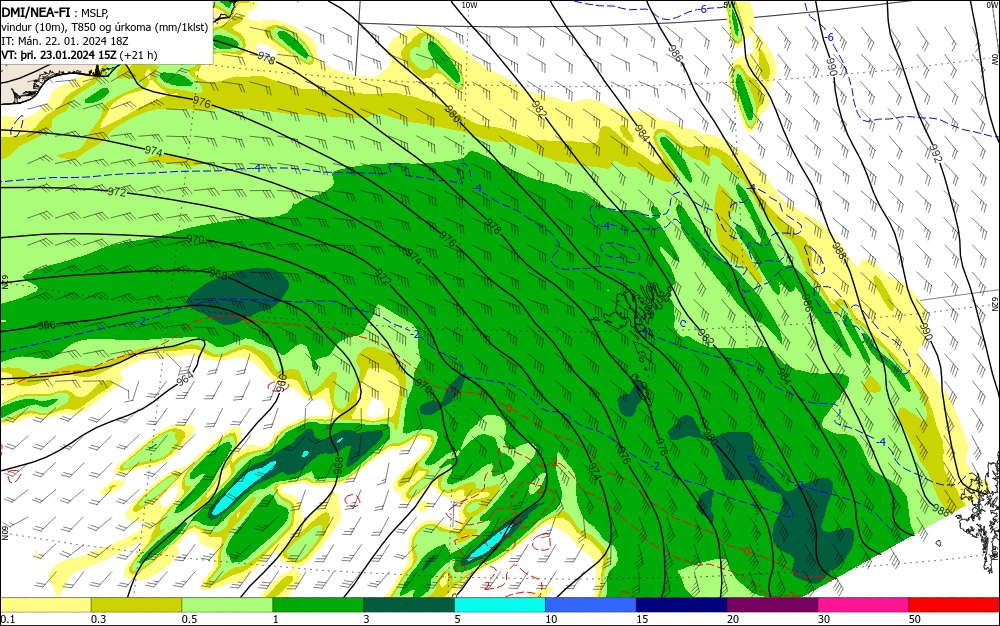
Task: Click the legend value "20"
Action: pos(733,619)
